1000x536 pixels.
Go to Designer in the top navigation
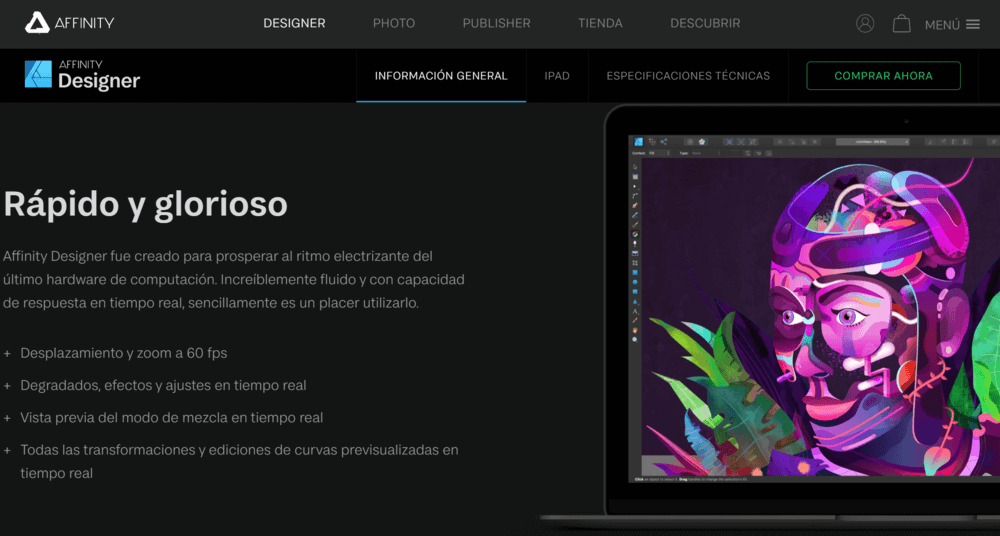[x=294, y=23]
